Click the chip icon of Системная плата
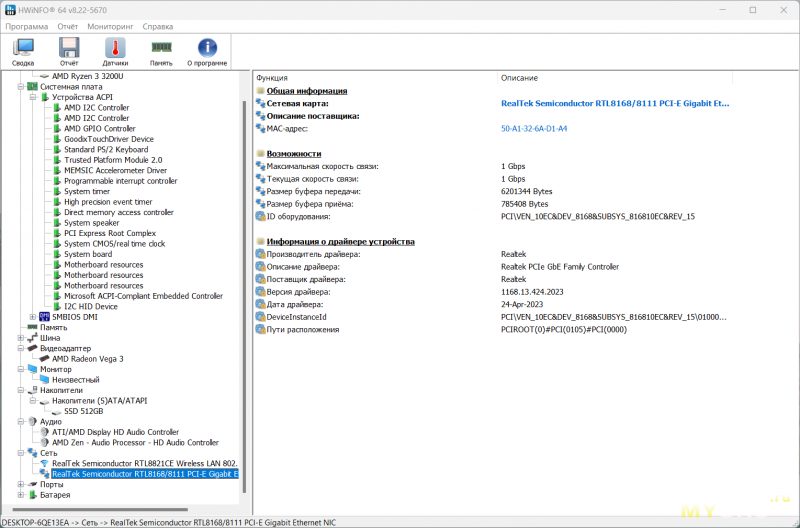This screenshot has width=800, height=528. pos(33,87)
